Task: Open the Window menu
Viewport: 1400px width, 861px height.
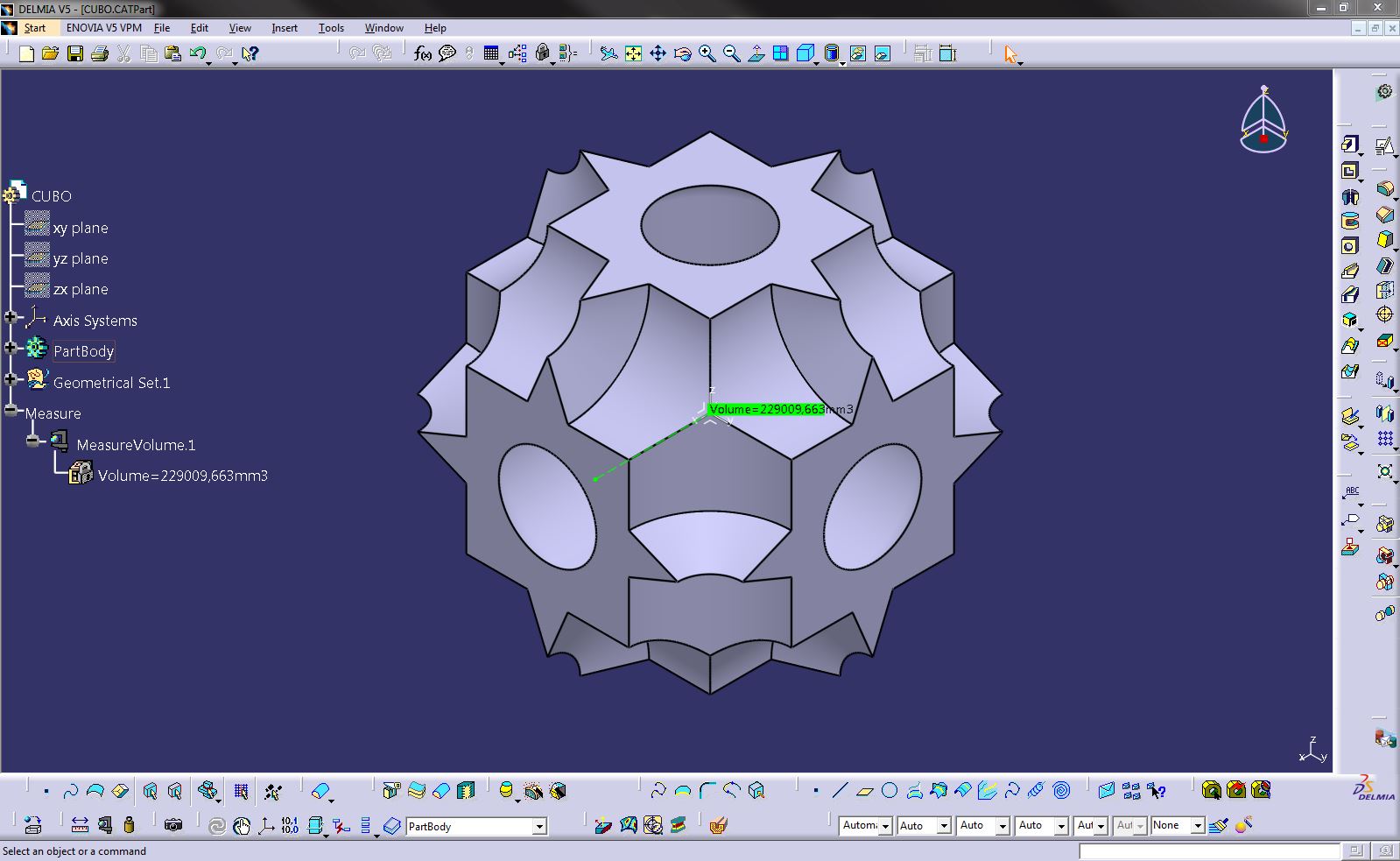Action: tap(383, 28)
